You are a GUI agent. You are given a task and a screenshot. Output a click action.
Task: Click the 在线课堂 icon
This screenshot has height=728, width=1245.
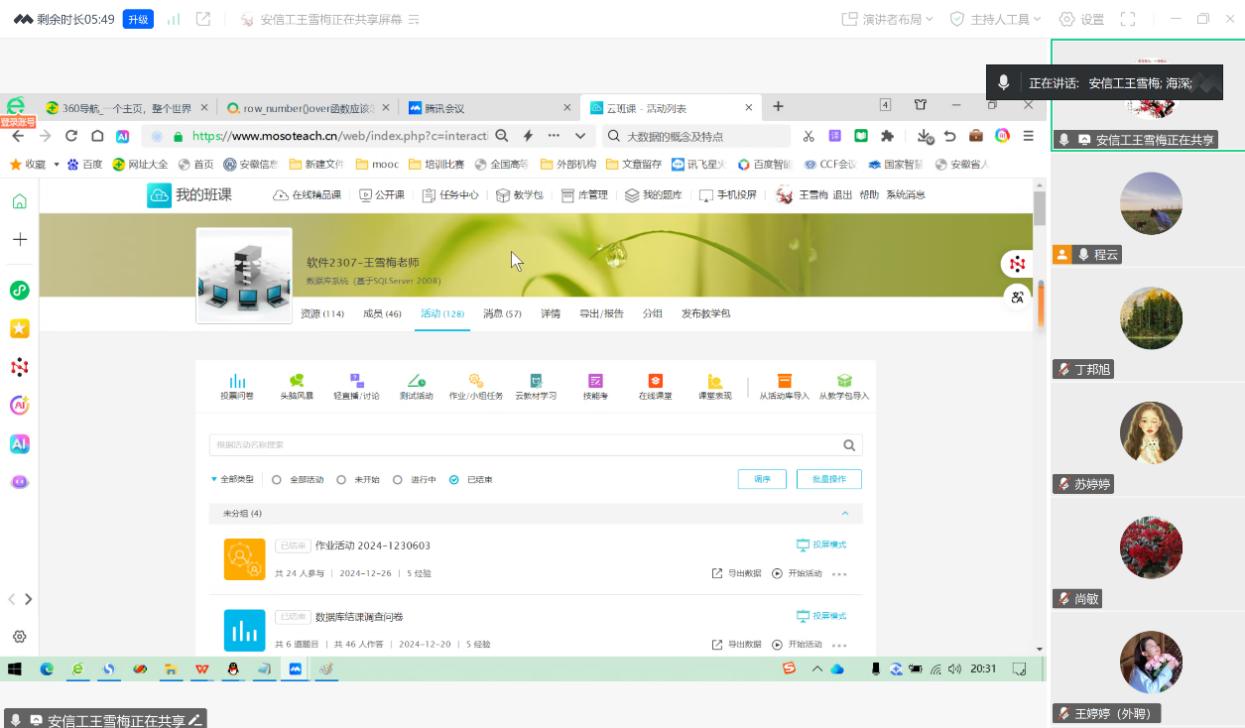pos(655,382)
